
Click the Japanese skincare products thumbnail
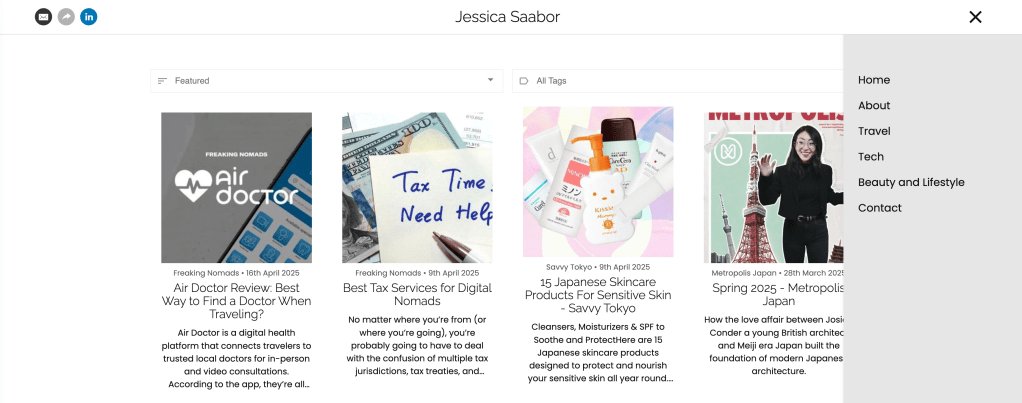click(x=598, y=182)
